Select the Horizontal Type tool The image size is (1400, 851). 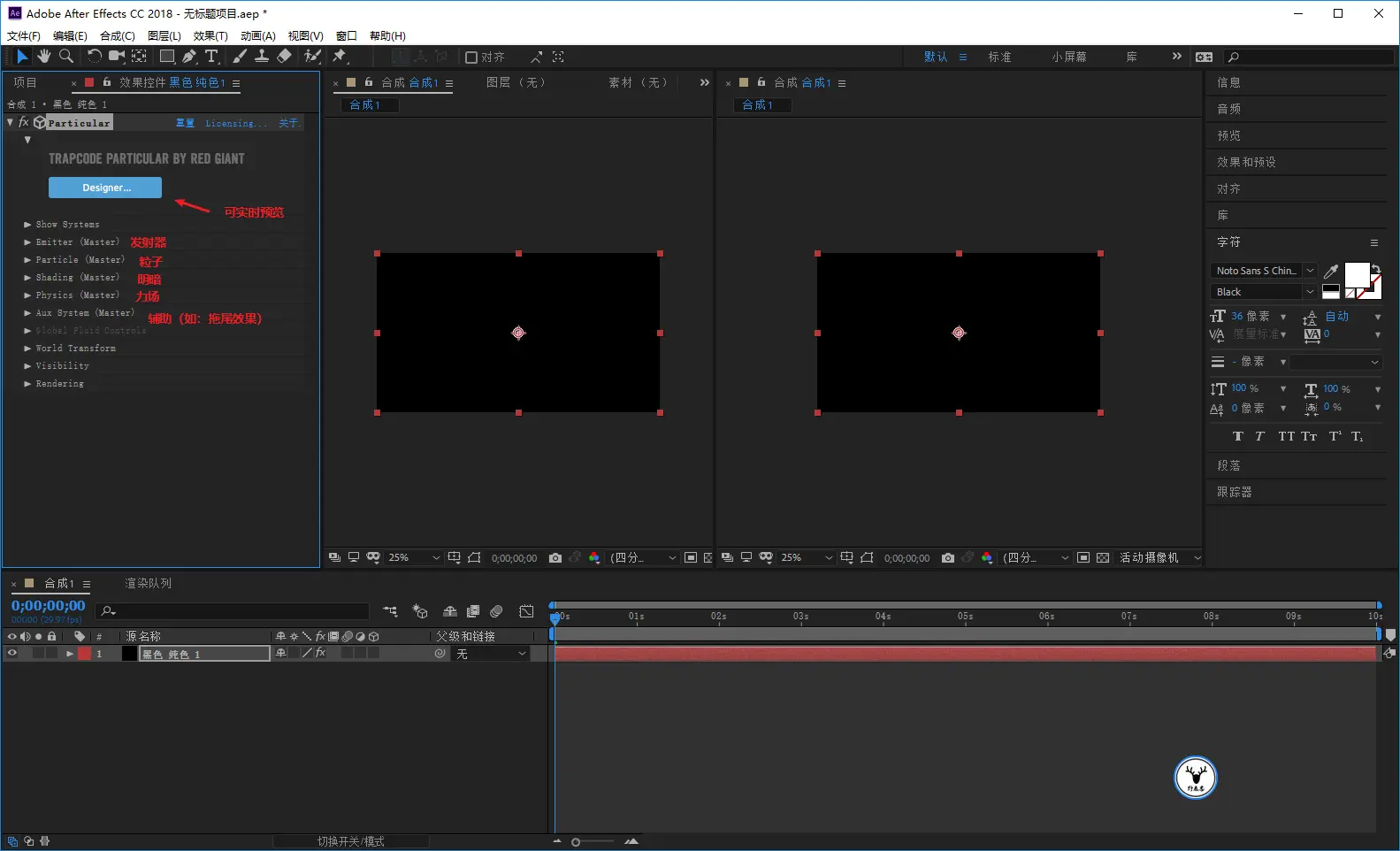coord(212,57)
